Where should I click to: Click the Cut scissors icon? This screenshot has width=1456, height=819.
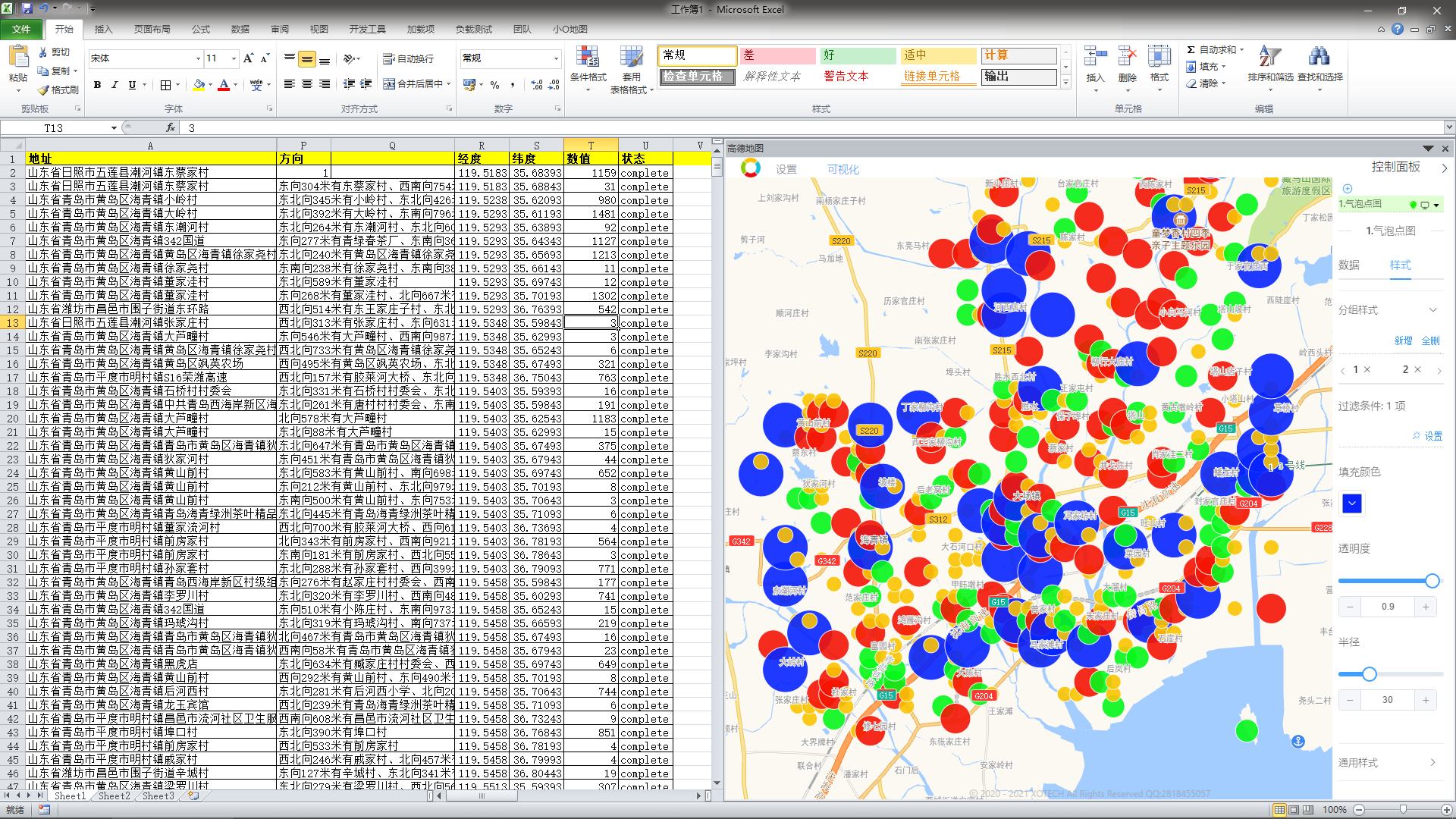click(x=43, y=52)
